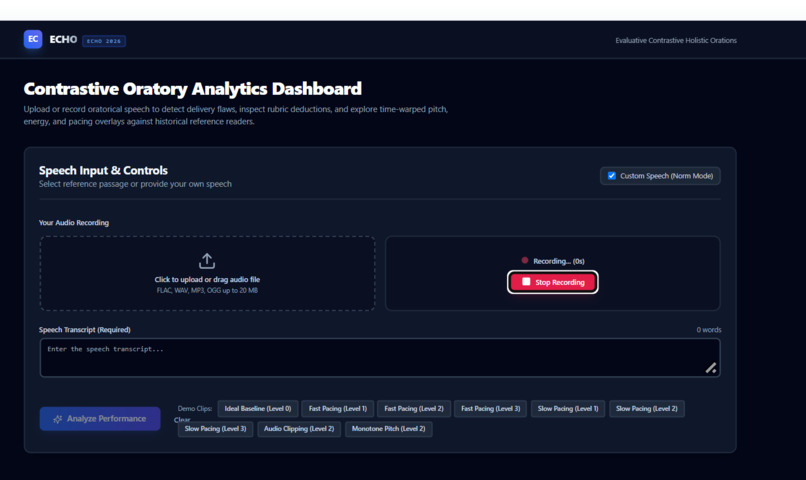The image size is (806, 480).
Task: Load Audio Clipping (Level 2) demo clip
Action: coord(299,429)
